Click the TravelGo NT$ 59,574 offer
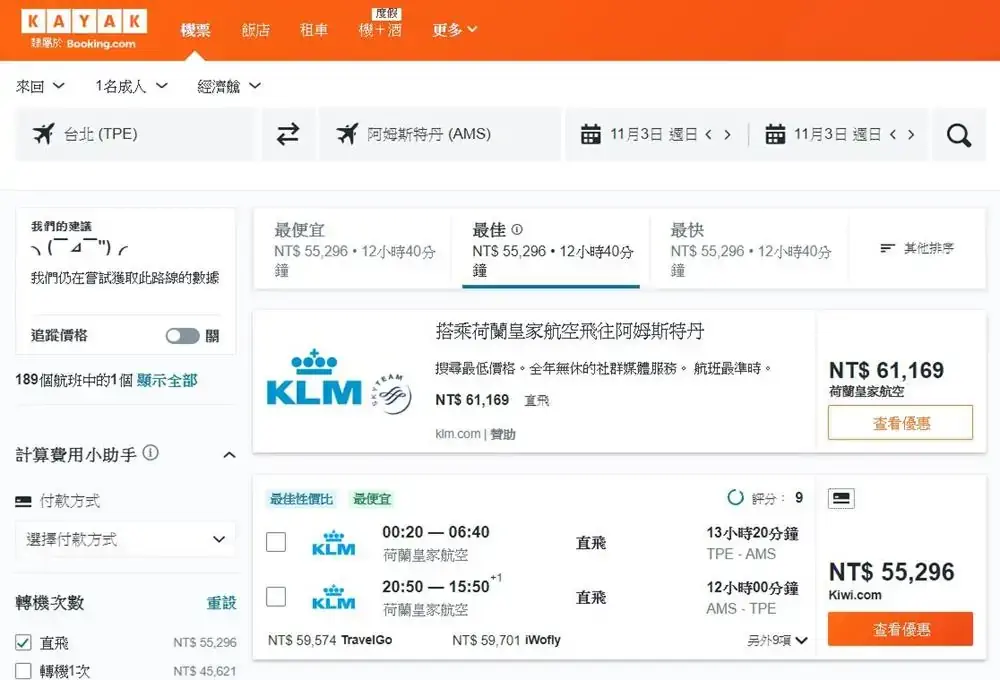The height and width of the screenshot is (680, 1000). click(x=330, y=640)
